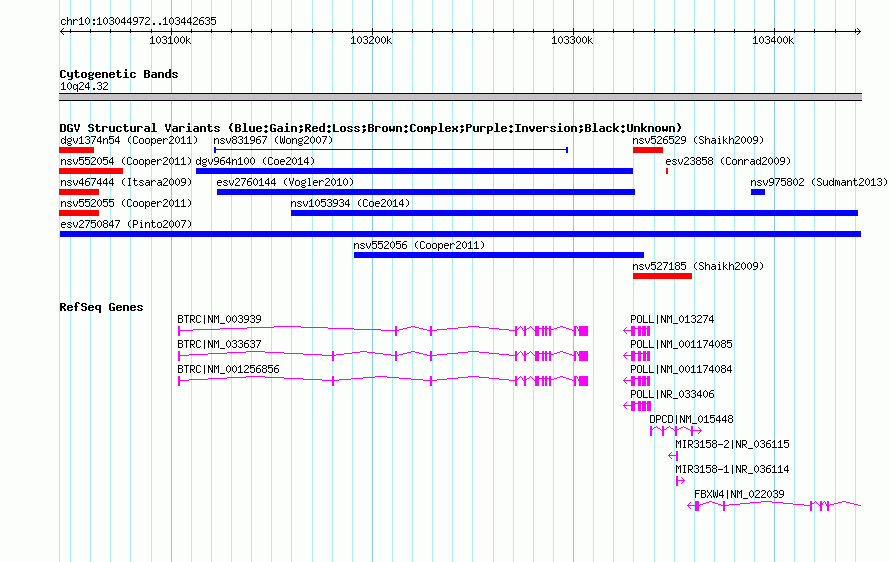The height and width of the screenshot is (562, 890).
Task: Open MIR3158-1|NR_036114 label
Action: pos(732,469)
